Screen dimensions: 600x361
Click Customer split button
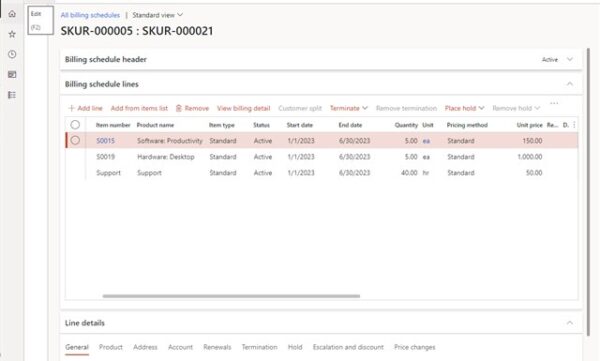pyautogui.click(x=300, y=108)
